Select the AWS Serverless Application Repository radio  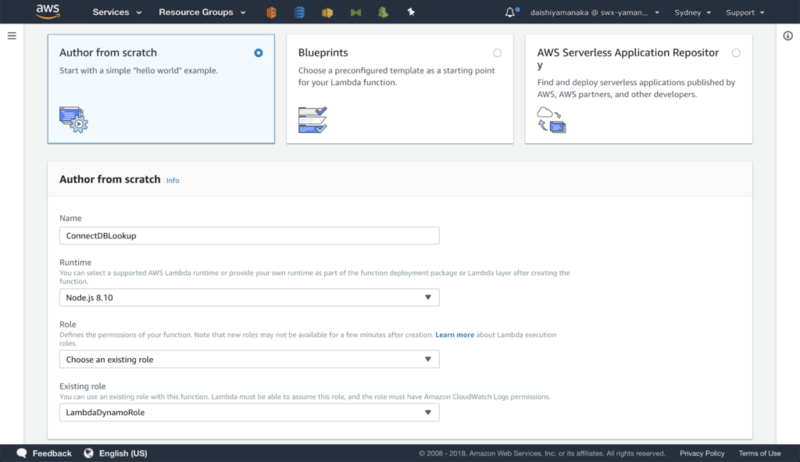[x=736, y=53]
